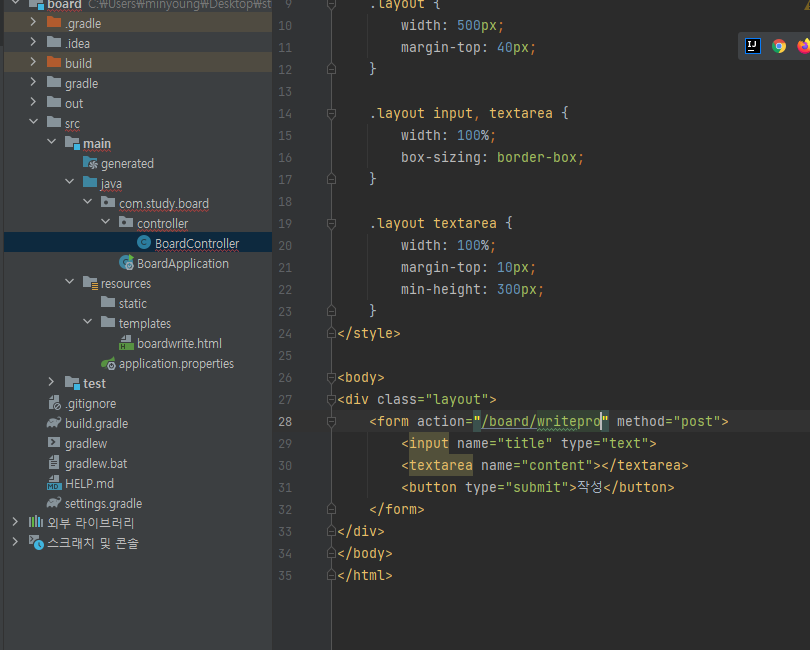The width and height of the screenshot is (810, 650).
Task: Expand 외부 라이브러리 node
Action: tap(15, 522)
